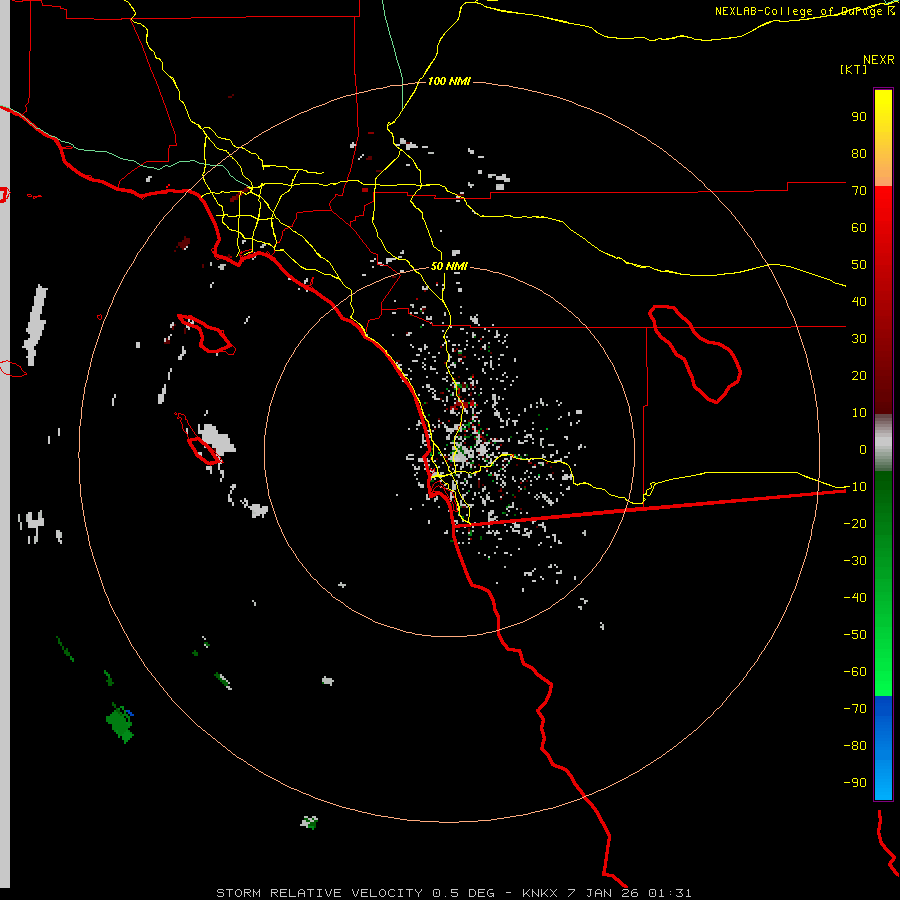The height and width of the screenshot is (900, 900).
Task: Click the NEXR label above the scale
Action: click(x=879, y=60)
